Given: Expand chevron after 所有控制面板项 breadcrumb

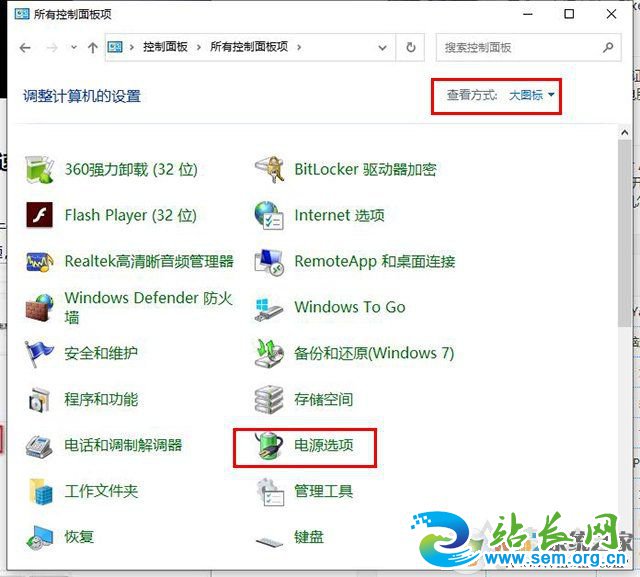Looking at the screenshot, I should pos(299,47).
